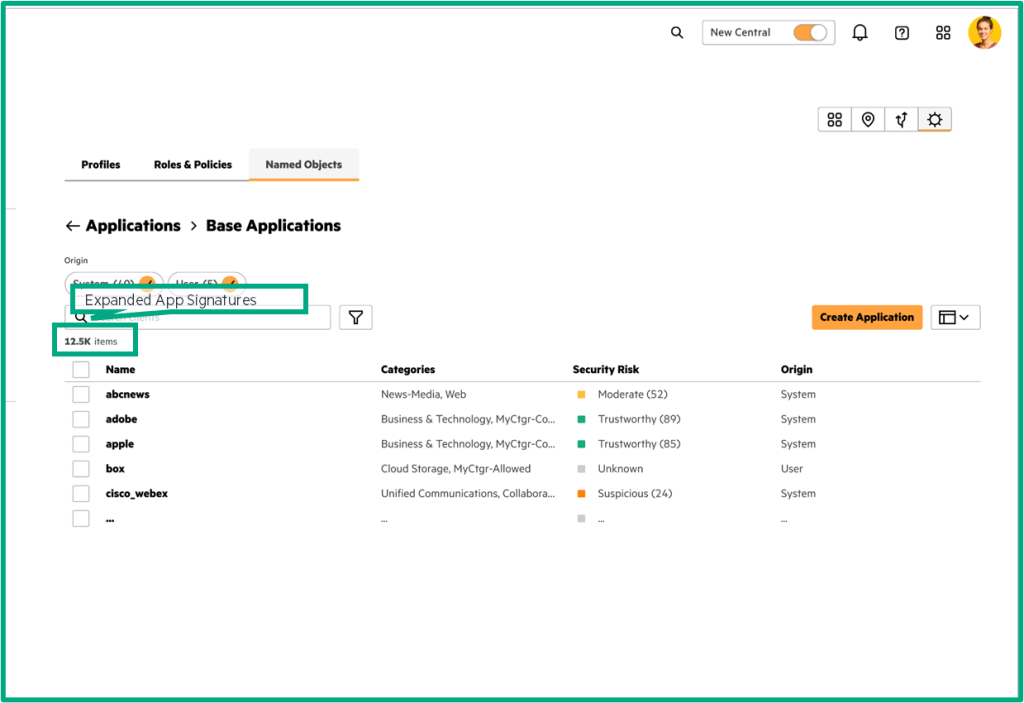Viewport: 1024px width, 703px height.
Task: Open the user profile avatar
Action: (x=984, y=33)
